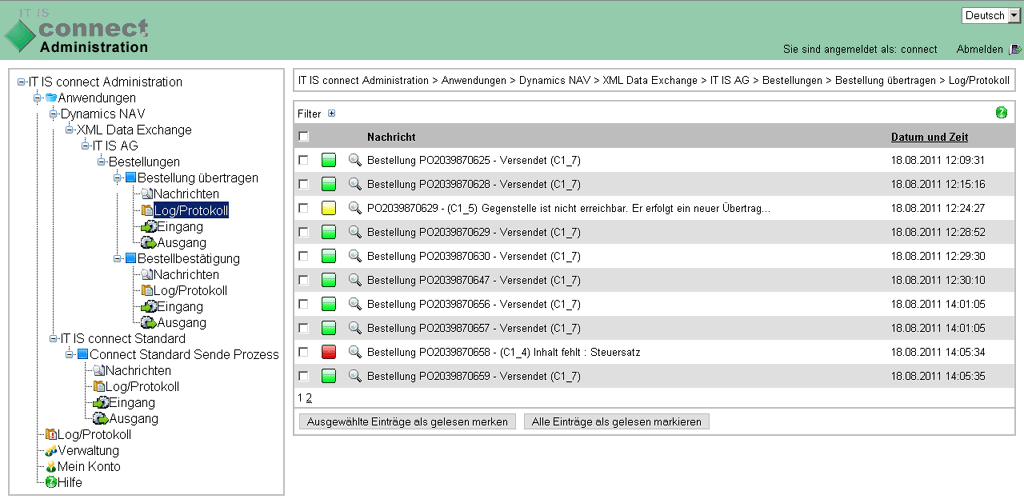Check the box for Bestellung PO2039870628

(303, 184)
